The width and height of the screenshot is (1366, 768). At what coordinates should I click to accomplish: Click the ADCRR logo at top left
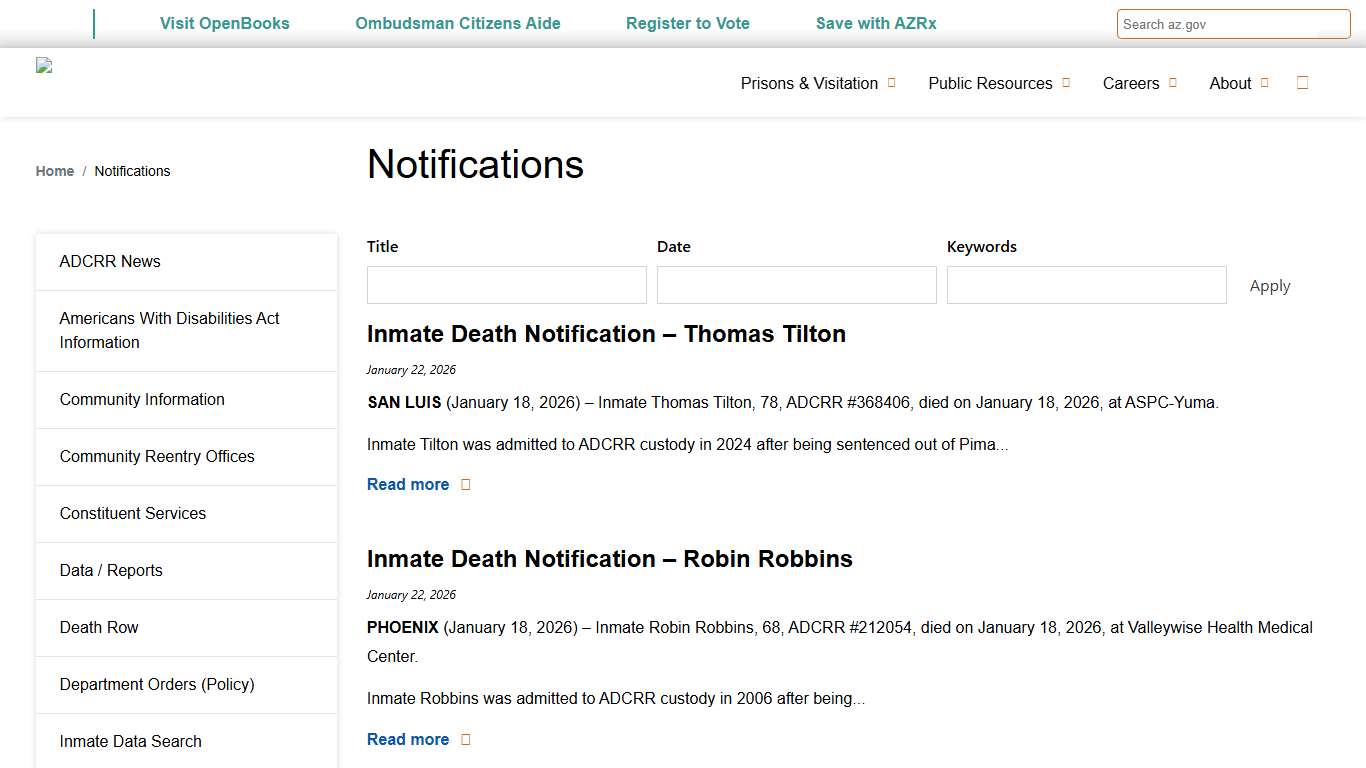tap(44, 65)
